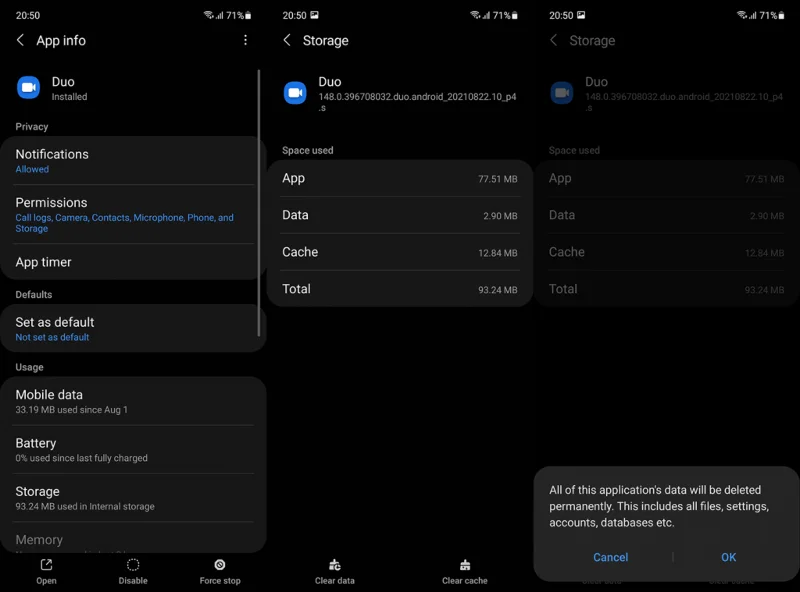Tap the Cache row showing 12.84 MB
Screen dimensions: 800x592
(400, 252)
